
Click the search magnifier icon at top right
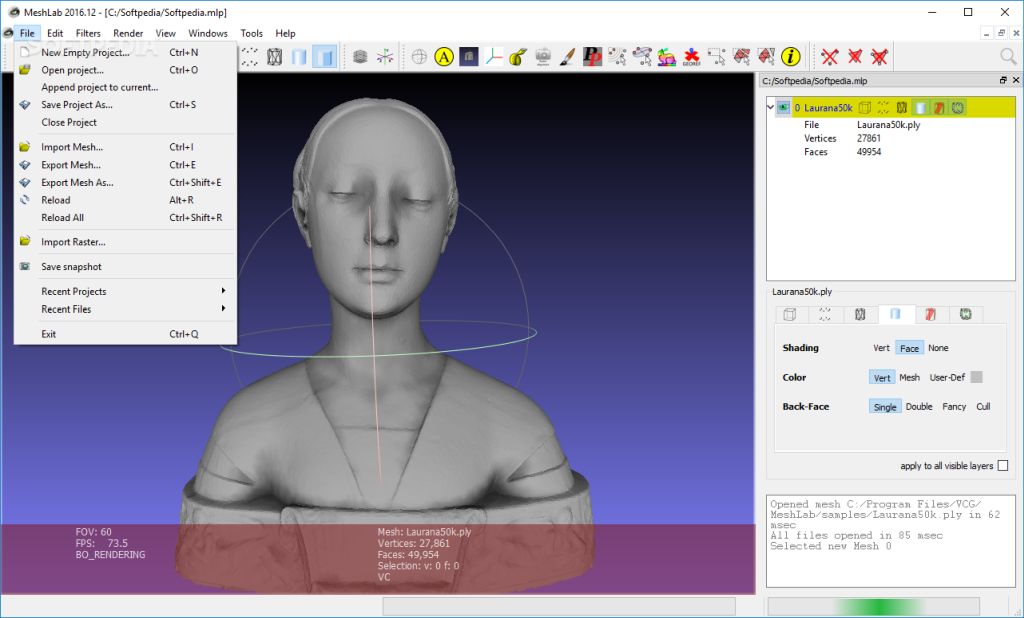[x=1008, y=57]
